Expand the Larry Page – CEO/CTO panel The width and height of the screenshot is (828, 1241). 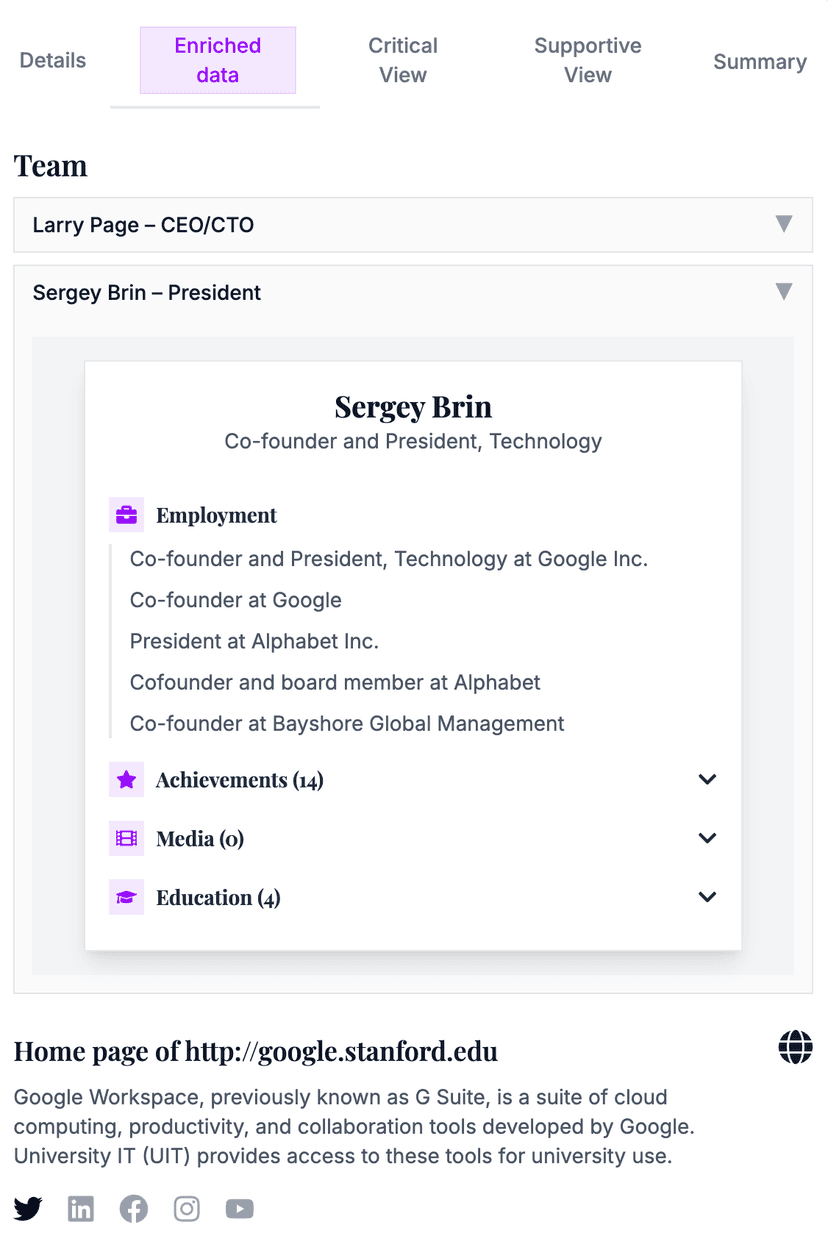(x=784, y=224)
